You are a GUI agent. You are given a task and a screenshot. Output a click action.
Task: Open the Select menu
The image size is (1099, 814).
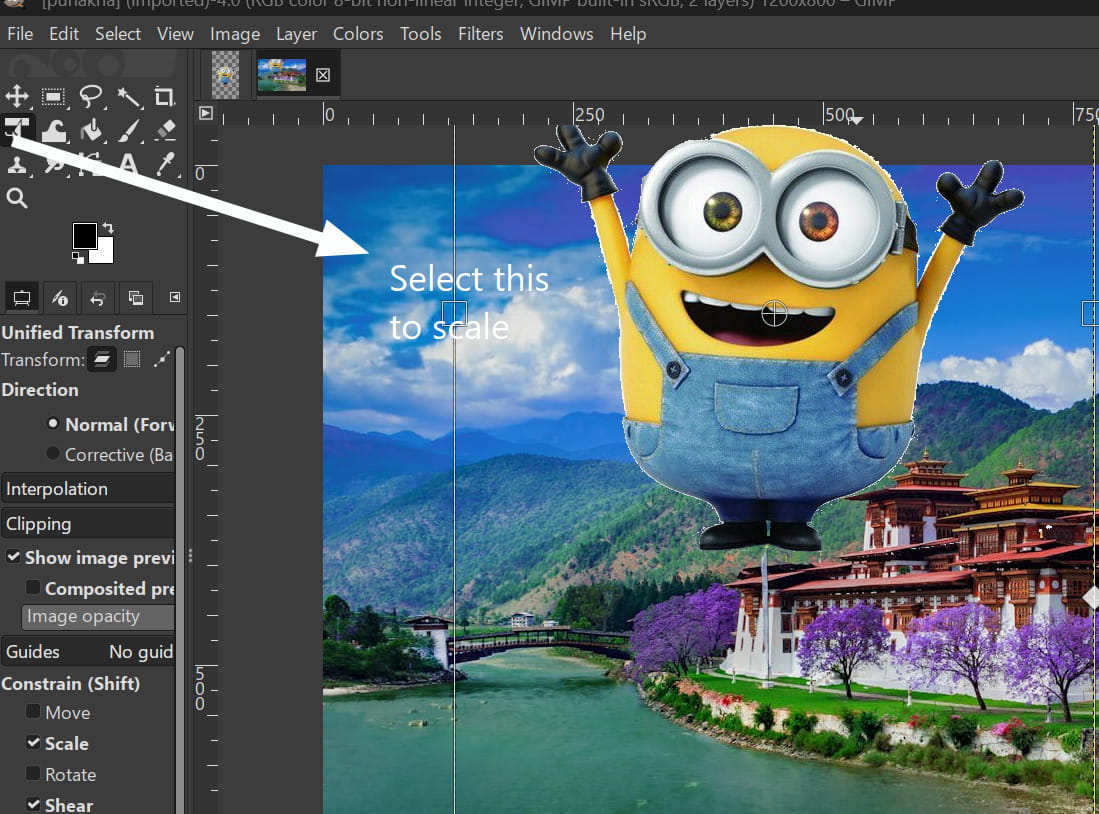point(118,34)
